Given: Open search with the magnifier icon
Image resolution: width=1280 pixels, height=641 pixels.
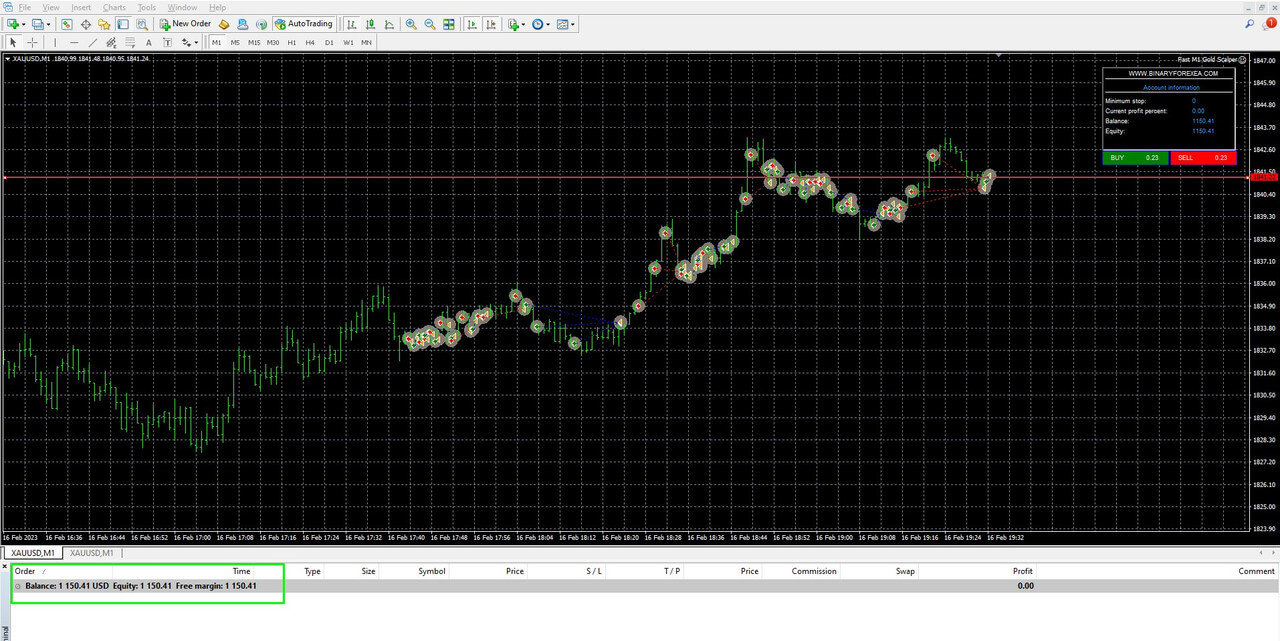Looking at the screenshot, I should click(x=1250, y=24).
